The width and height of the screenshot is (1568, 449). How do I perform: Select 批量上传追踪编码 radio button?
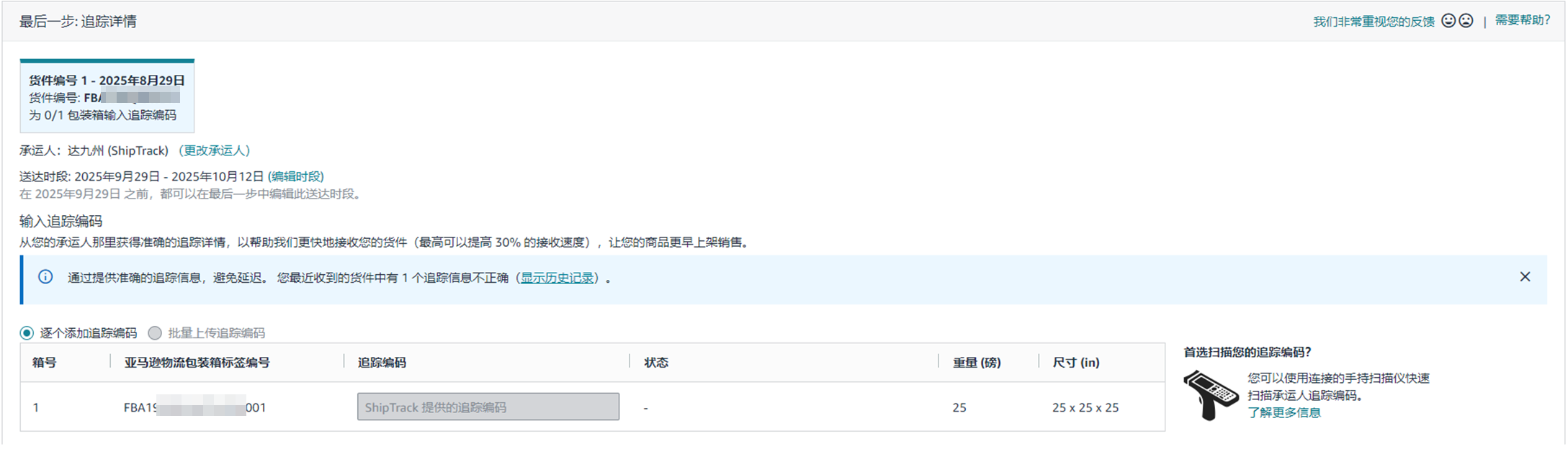(x=155, y=333)
